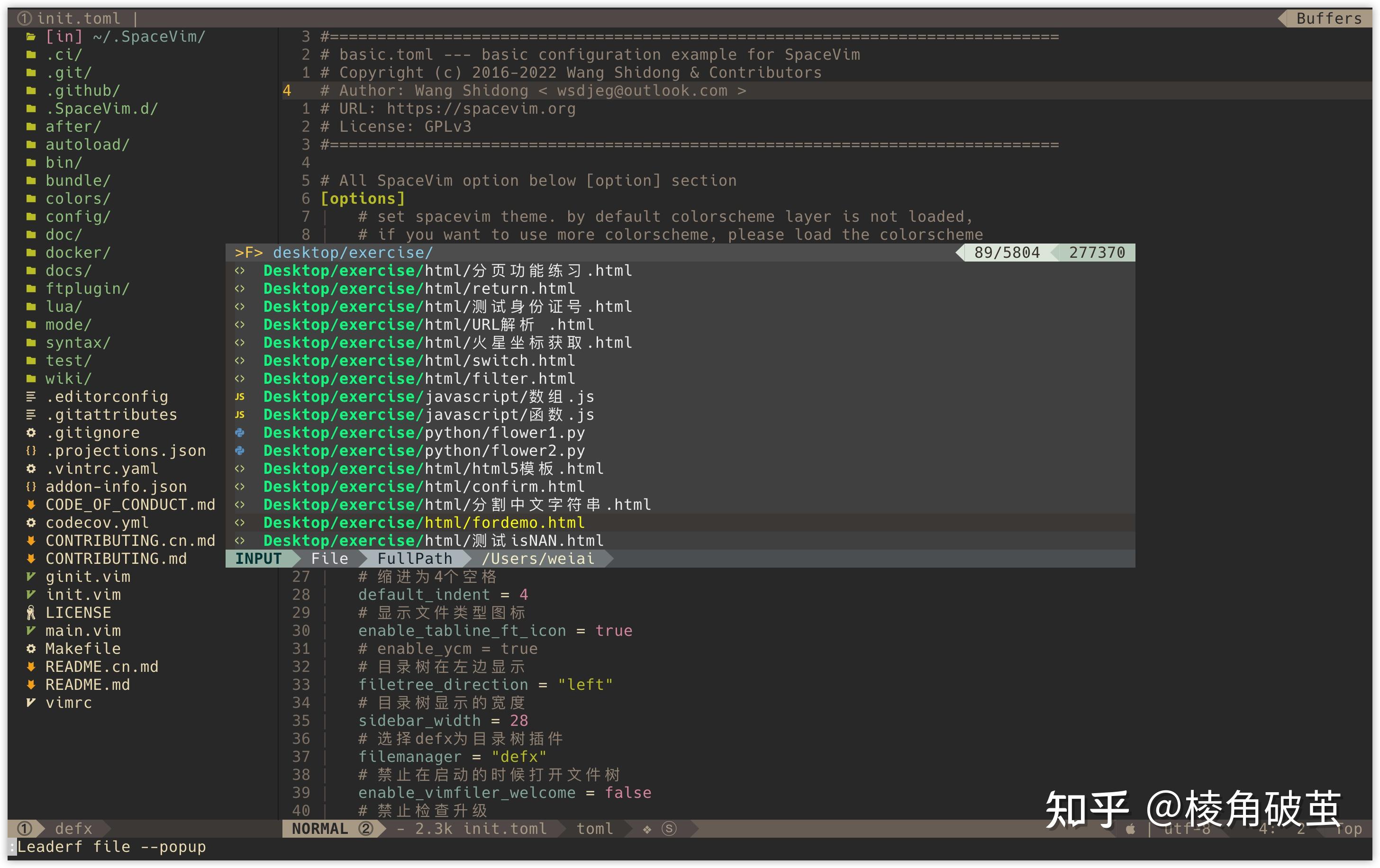Click the FullPath mode segment in LeaderF statusline

tap(414, 559)
